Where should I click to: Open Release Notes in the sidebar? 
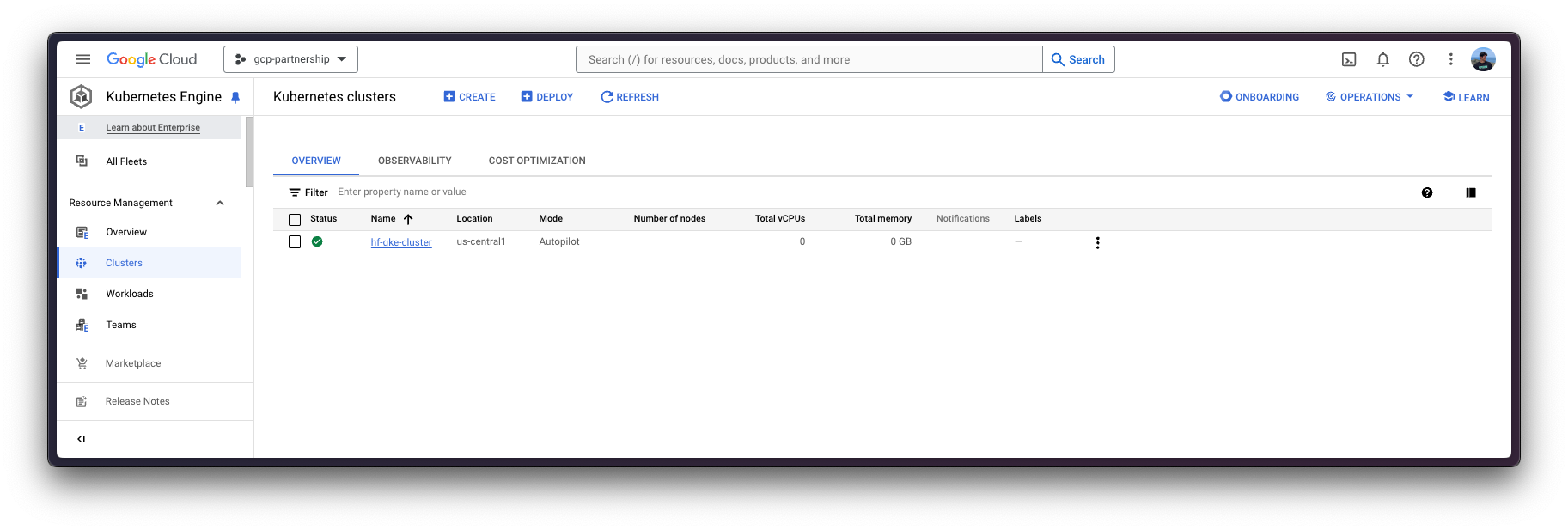click(x=137, y=401)
